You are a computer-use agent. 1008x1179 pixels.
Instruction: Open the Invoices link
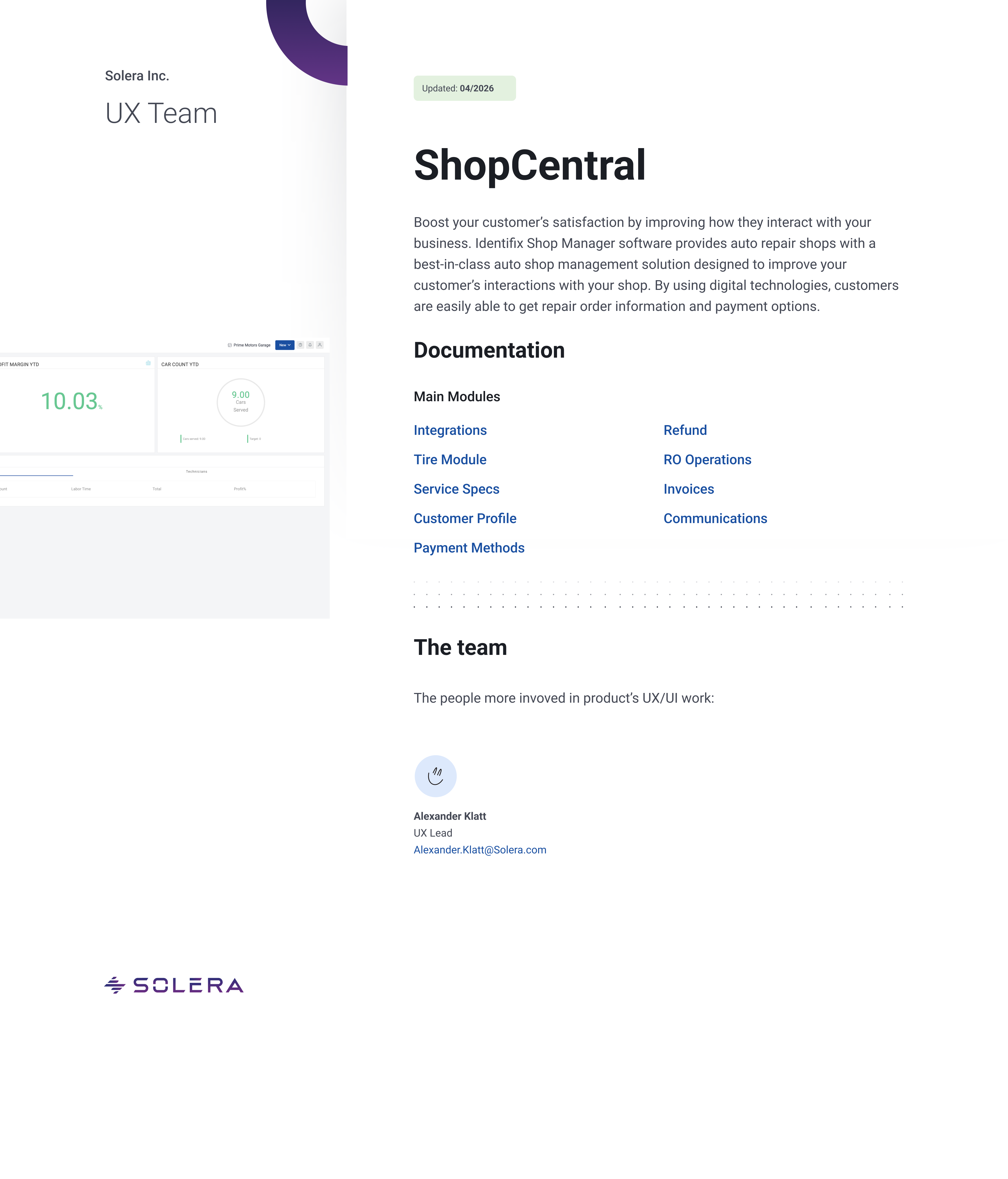coord(688,489)
